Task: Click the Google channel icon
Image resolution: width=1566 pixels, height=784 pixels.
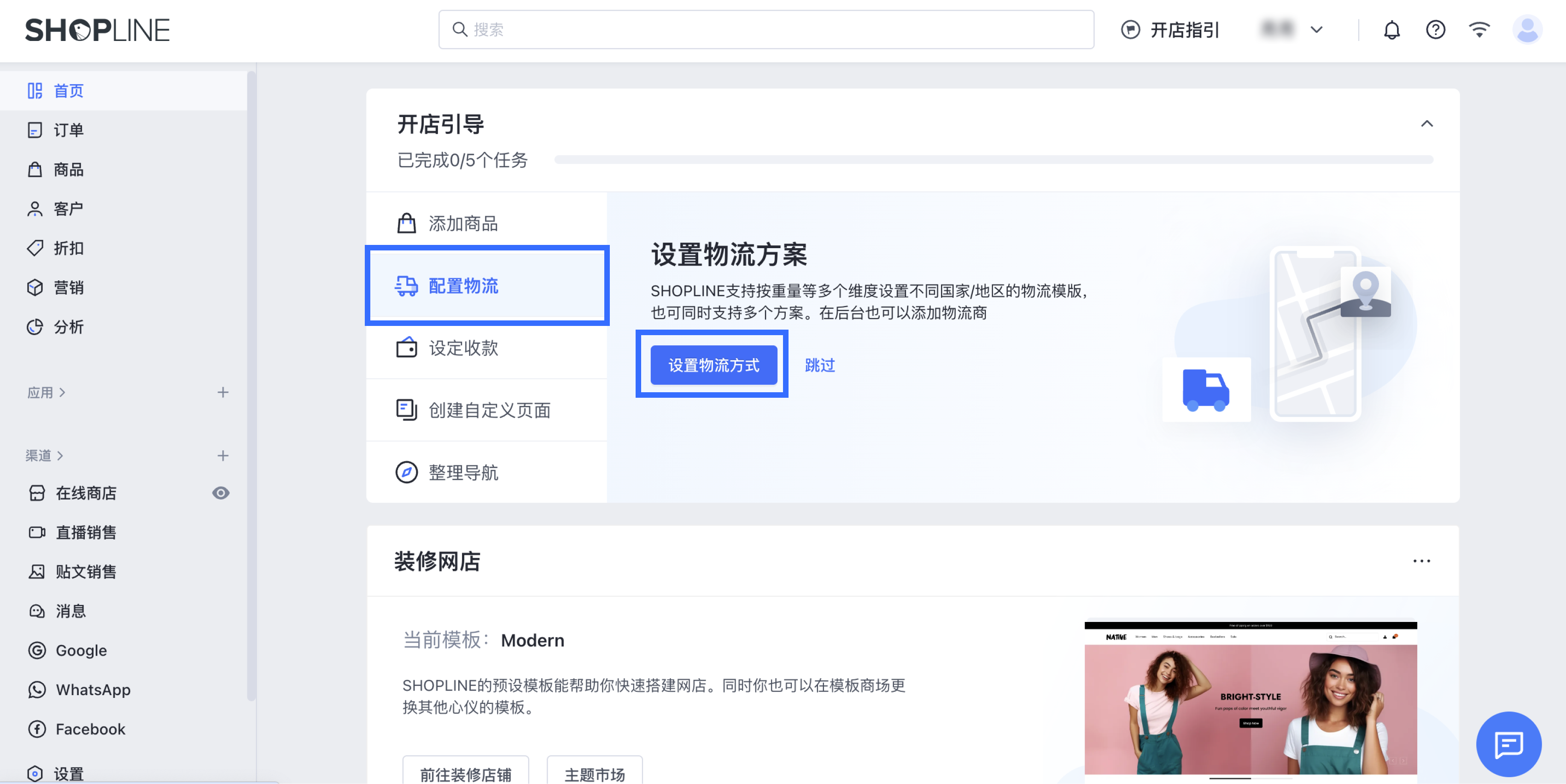Action: [37, 650]
